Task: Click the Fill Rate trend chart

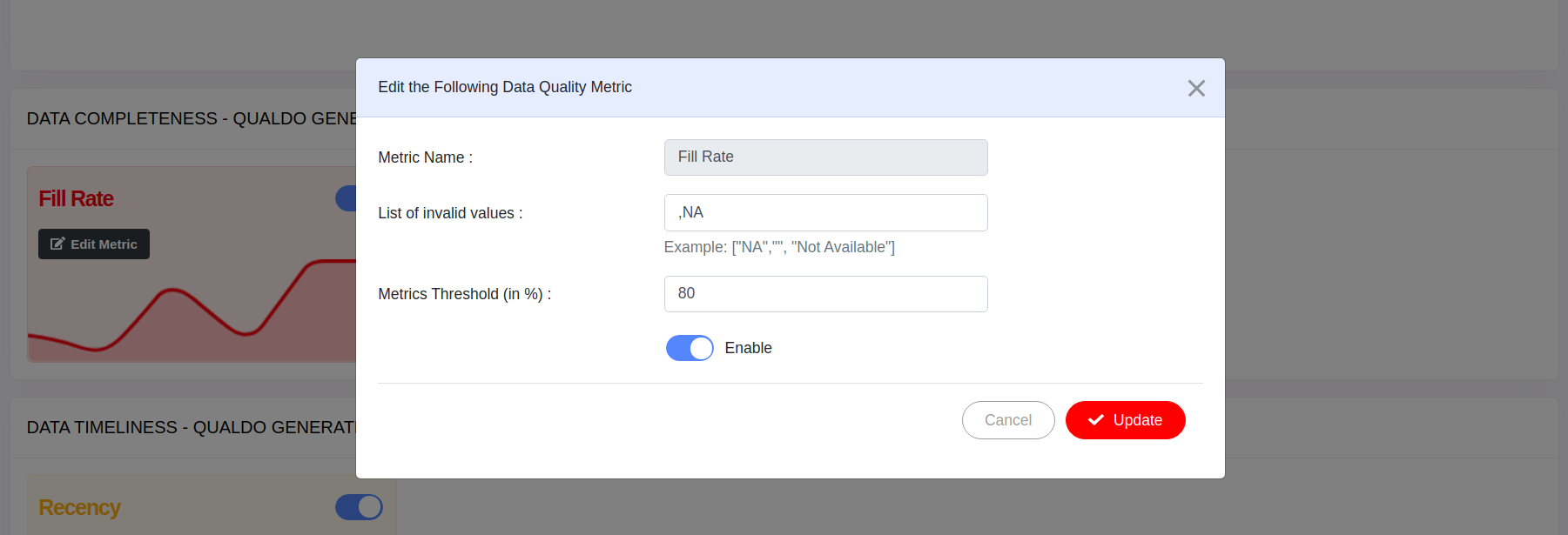Action: (192, 313)
